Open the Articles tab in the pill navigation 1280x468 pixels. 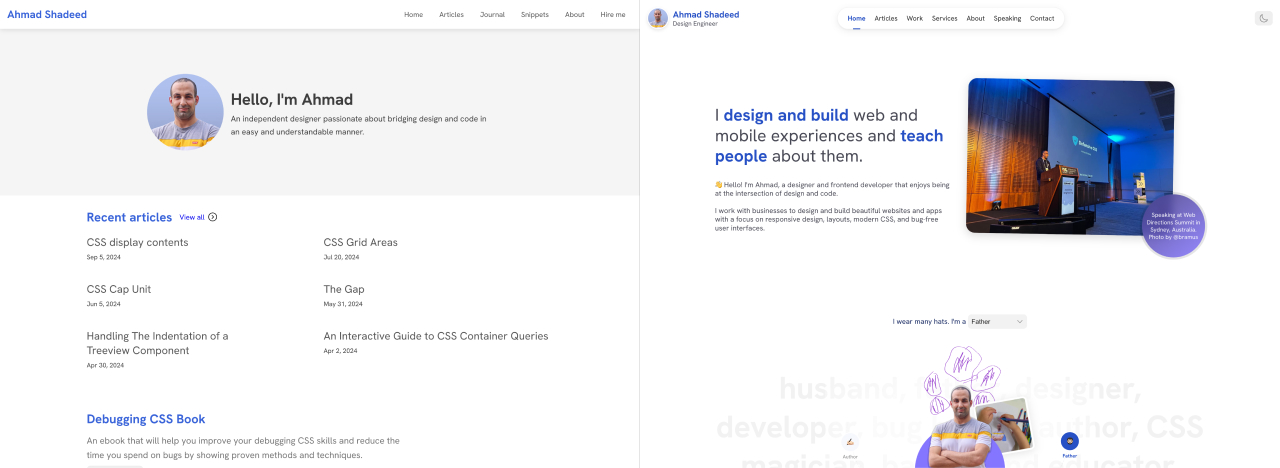pyautogui.click(x=886, y=18)
